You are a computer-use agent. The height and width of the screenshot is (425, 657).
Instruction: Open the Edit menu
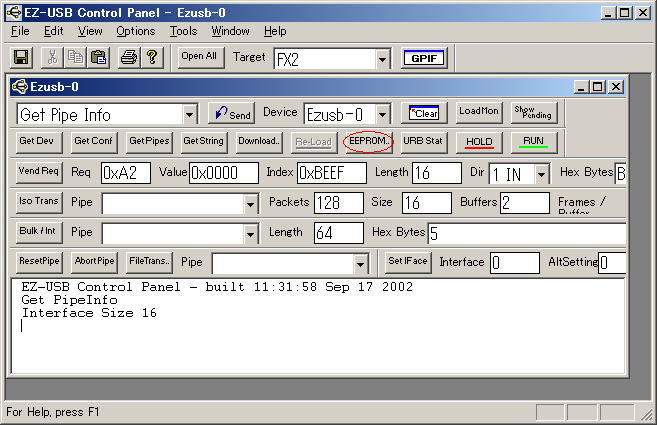(x=54, y=31)
